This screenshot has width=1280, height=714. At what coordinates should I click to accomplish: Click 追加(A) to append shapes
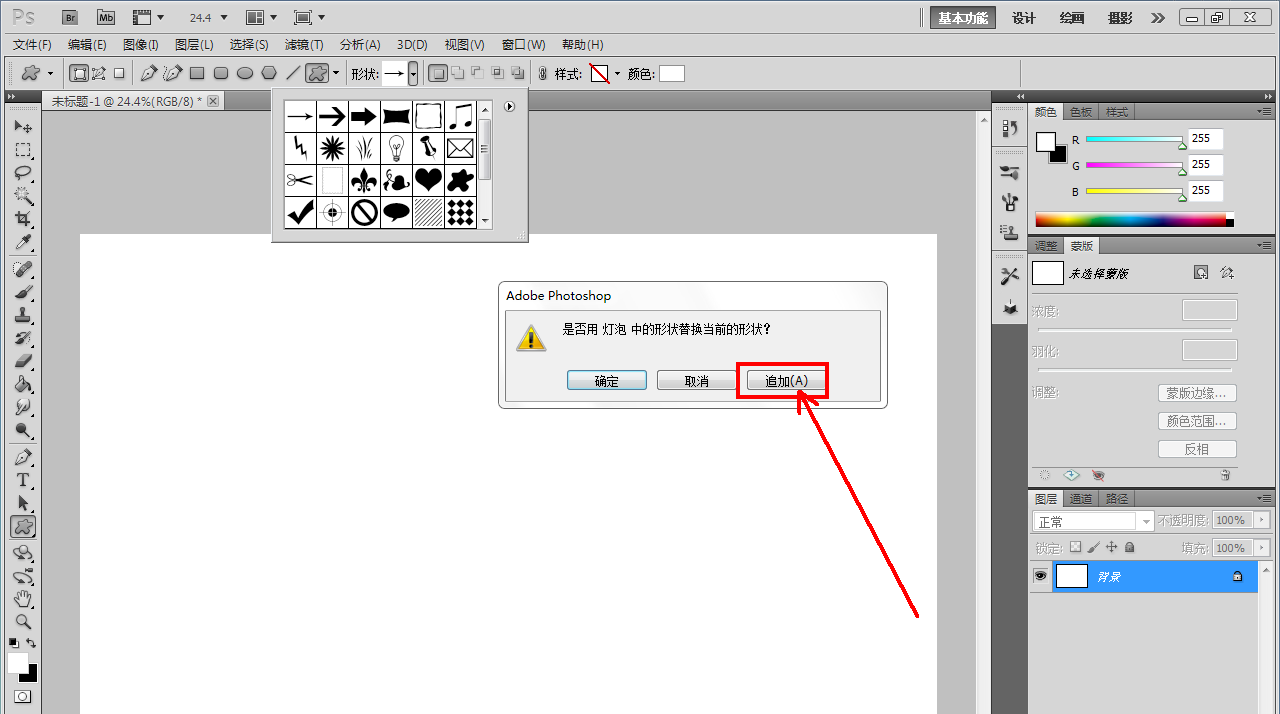(x=786, y=380)
